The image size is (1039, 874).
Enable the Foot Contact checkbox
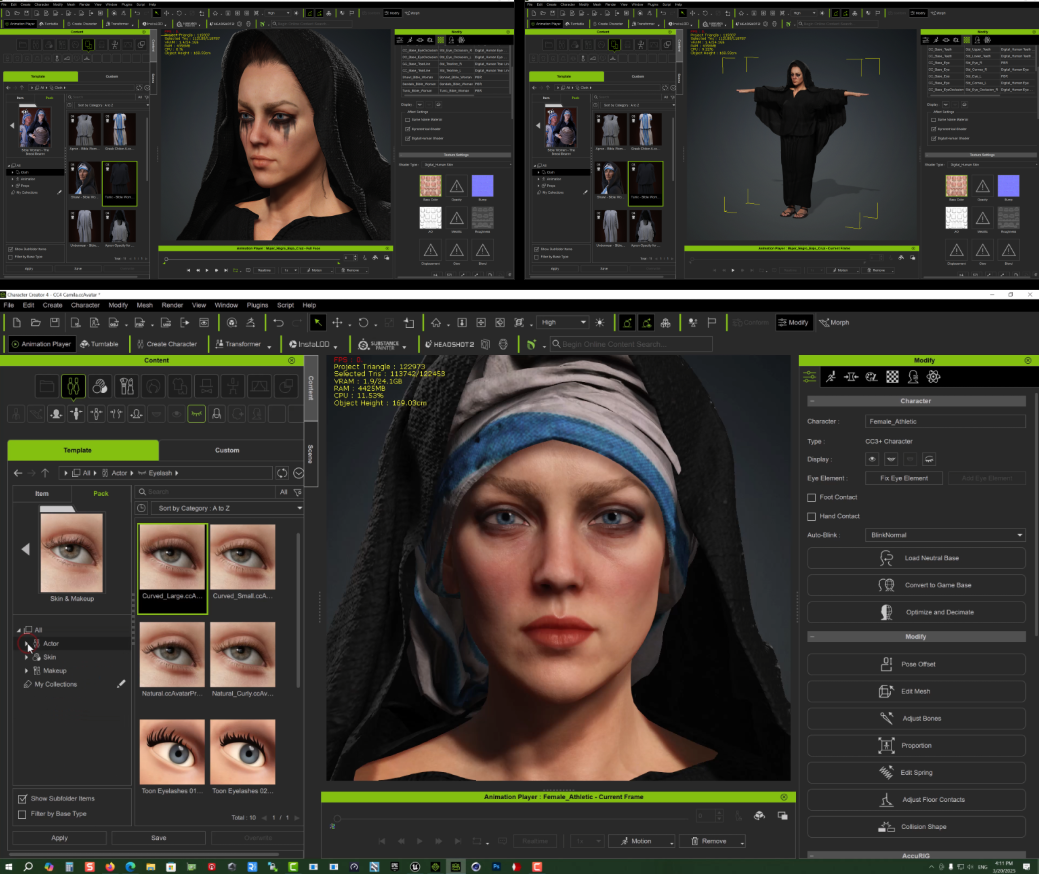[812, 497]
